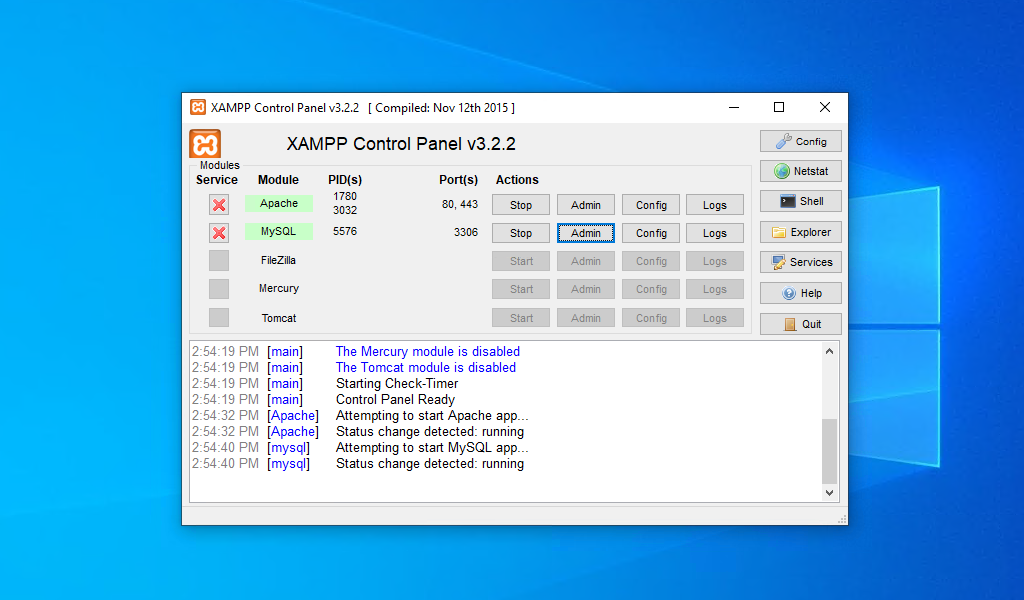Click the XAMPP orange logo in panel

coord(205,144)
